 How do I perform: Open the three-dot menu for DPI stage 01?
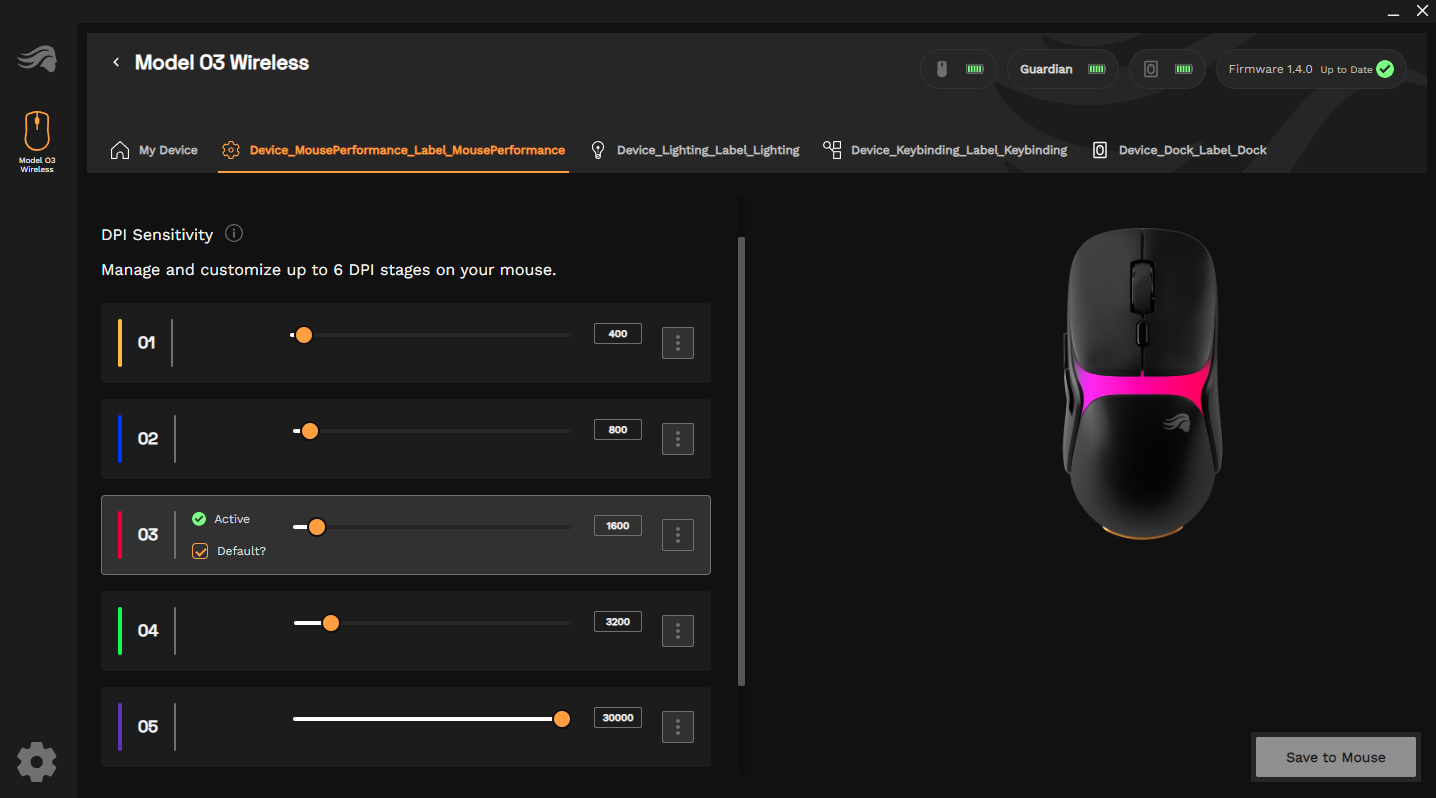(x=678, y=343)
